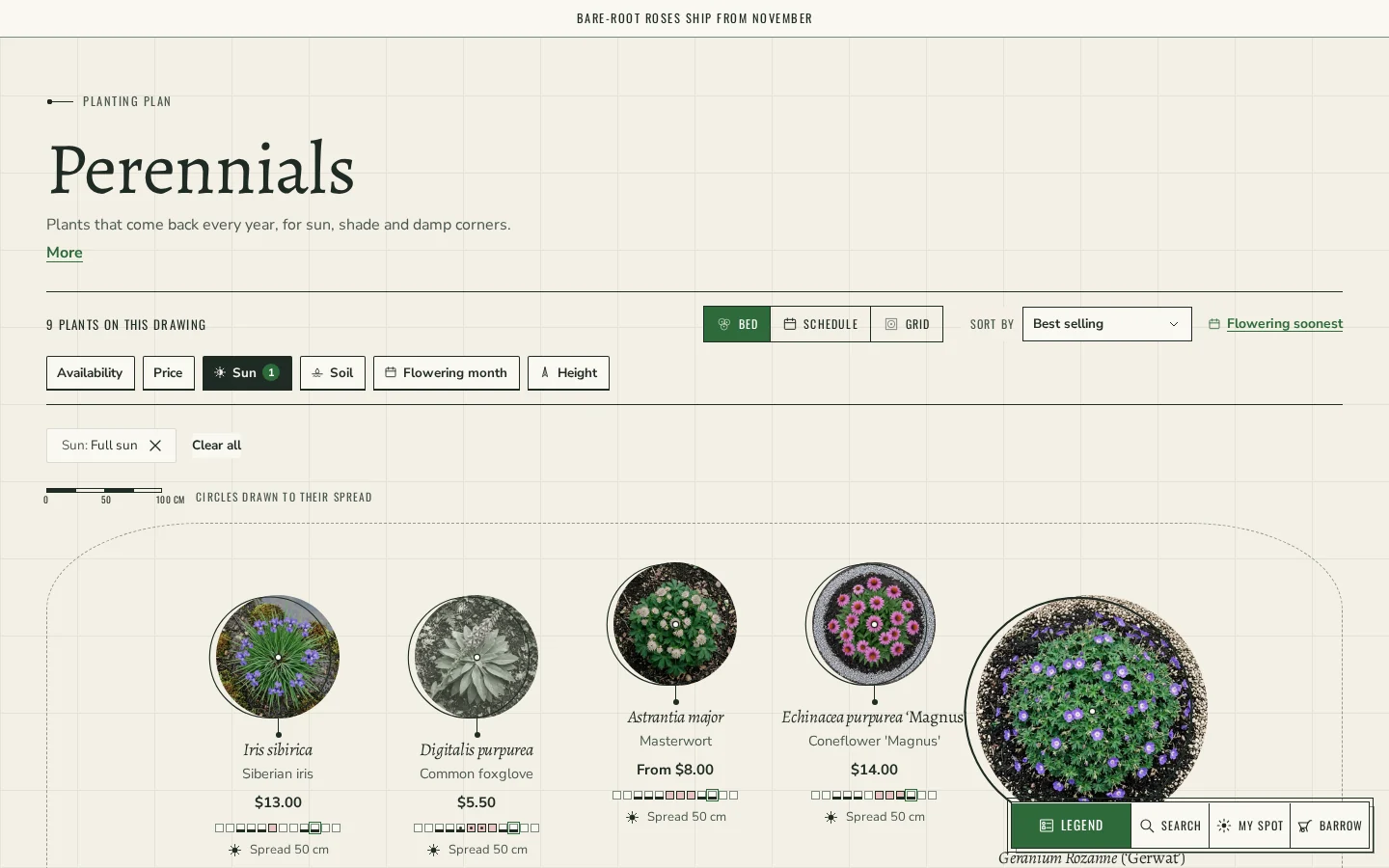Click the sun icon under Coneflower 'Magnus'

click(x=831, y=817)
